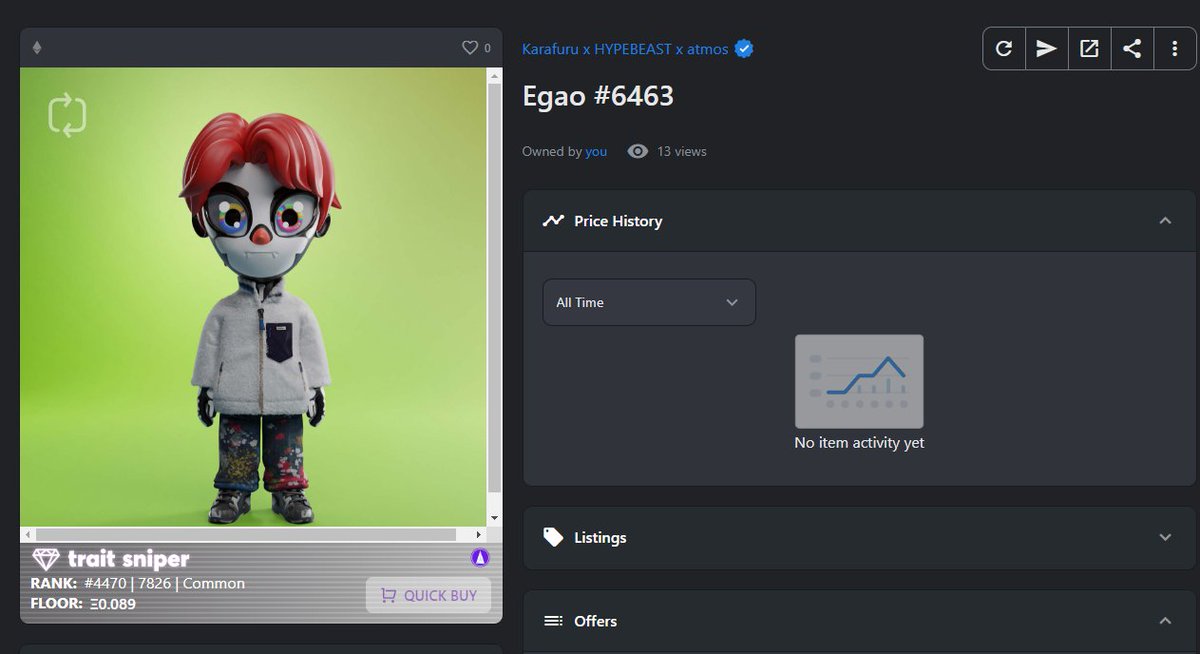Image resolution: width=1200 pixels, height=654 pixels.
Task: Click the Price History trend icon
Action: (553, 221)
